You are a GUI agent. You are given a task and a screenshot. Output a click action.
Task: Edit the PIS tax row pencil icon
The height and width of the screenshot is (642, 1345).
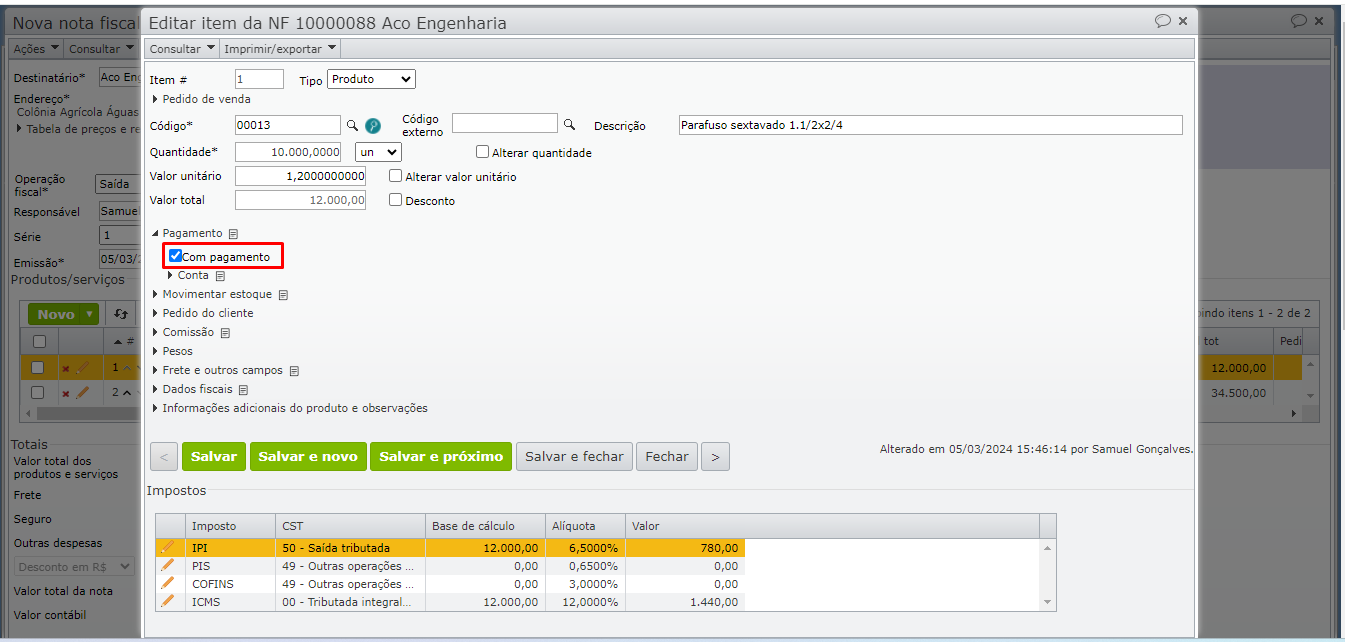point(168,565)
